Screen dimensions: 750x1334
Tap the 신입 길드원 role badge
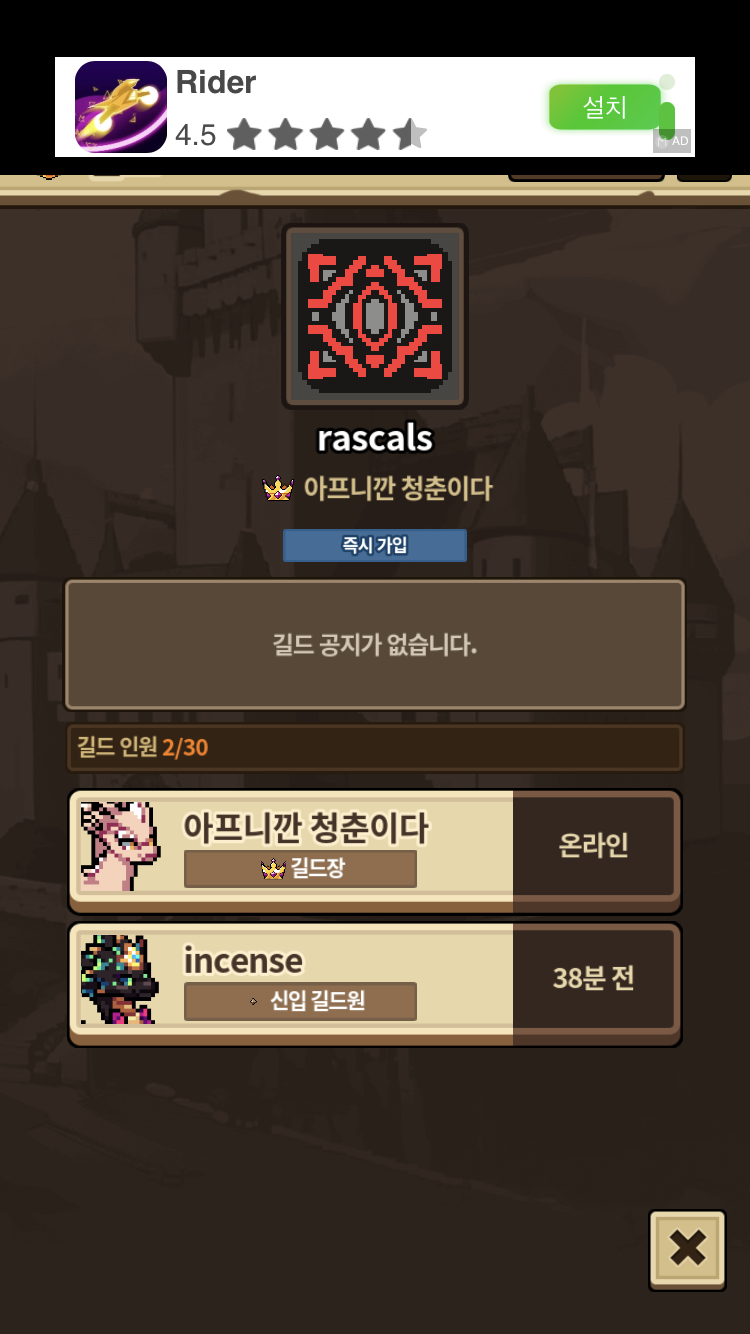click(300, 1001)
